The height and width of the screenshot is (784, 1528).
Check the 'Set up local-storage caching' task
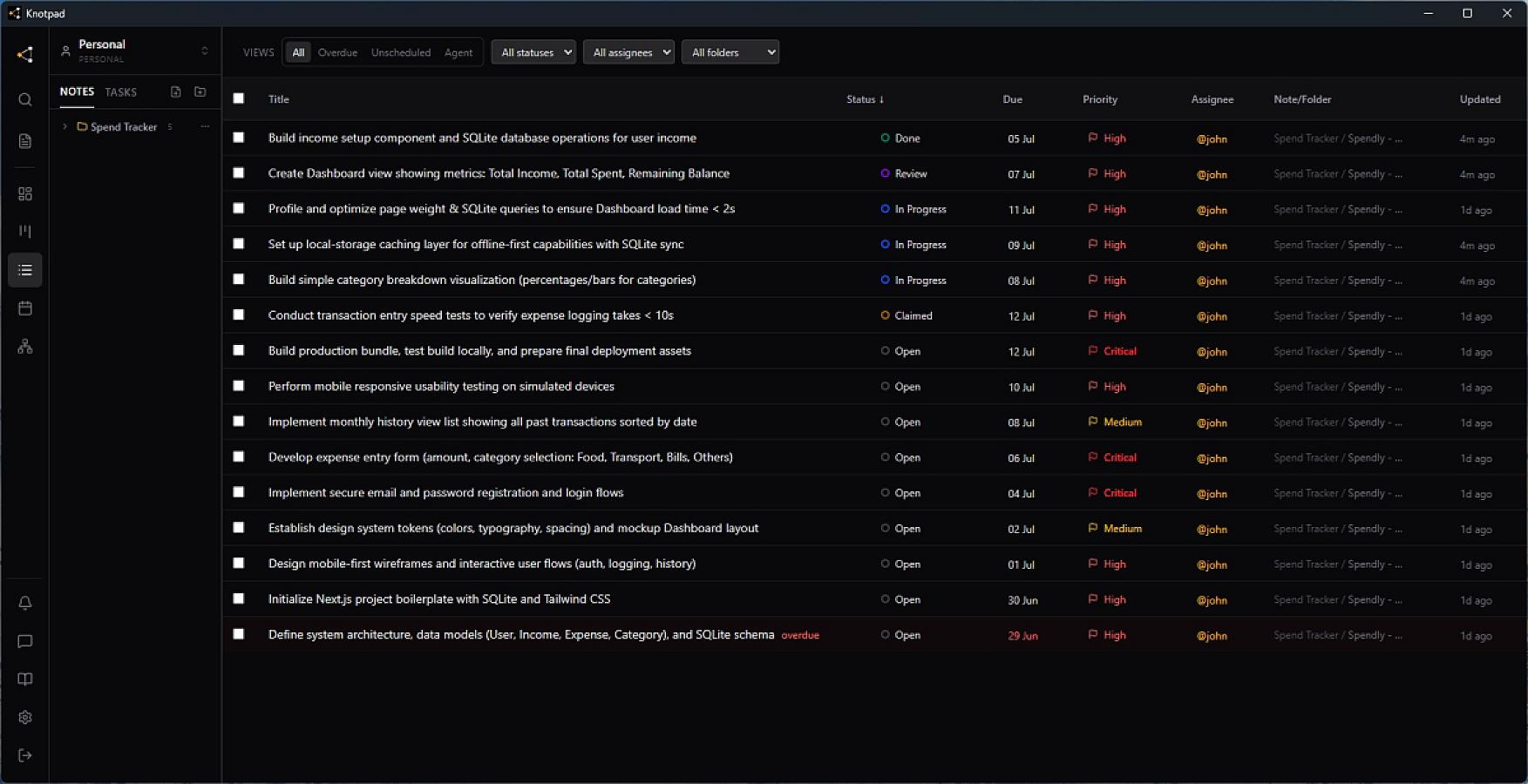tap(239, 244)
